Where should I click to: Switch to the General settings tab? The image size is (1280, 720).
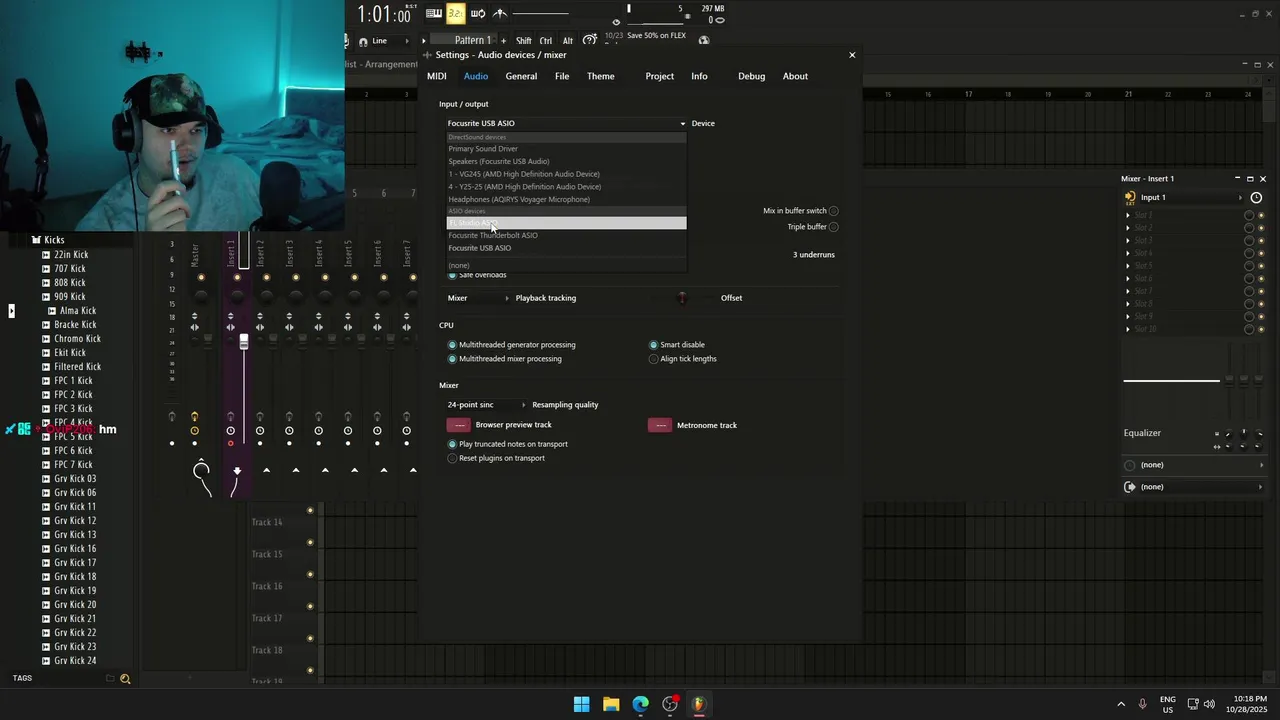pyautogui.click(x=521, y=76)
